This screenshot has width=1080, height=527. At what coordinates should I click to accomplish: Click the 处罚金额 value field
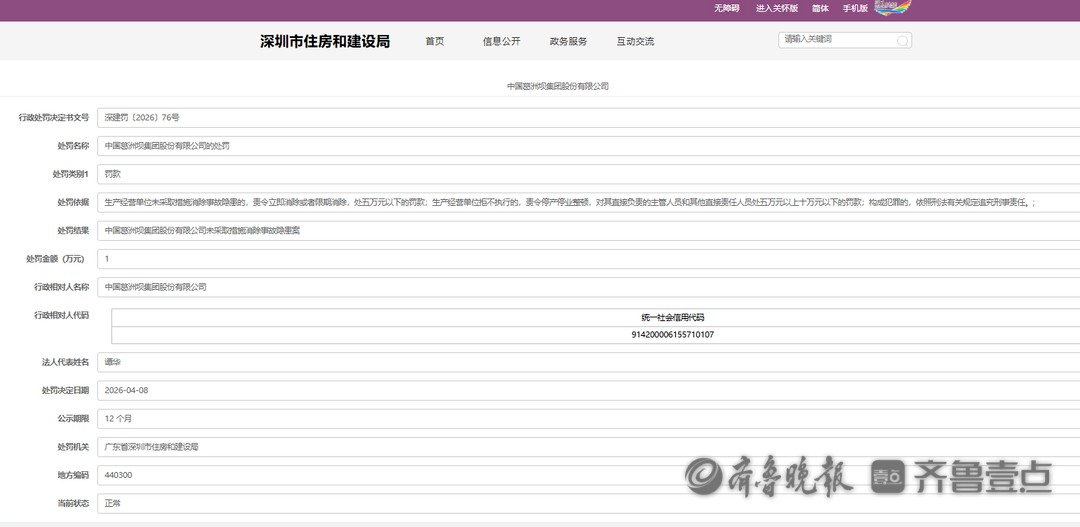588,259
